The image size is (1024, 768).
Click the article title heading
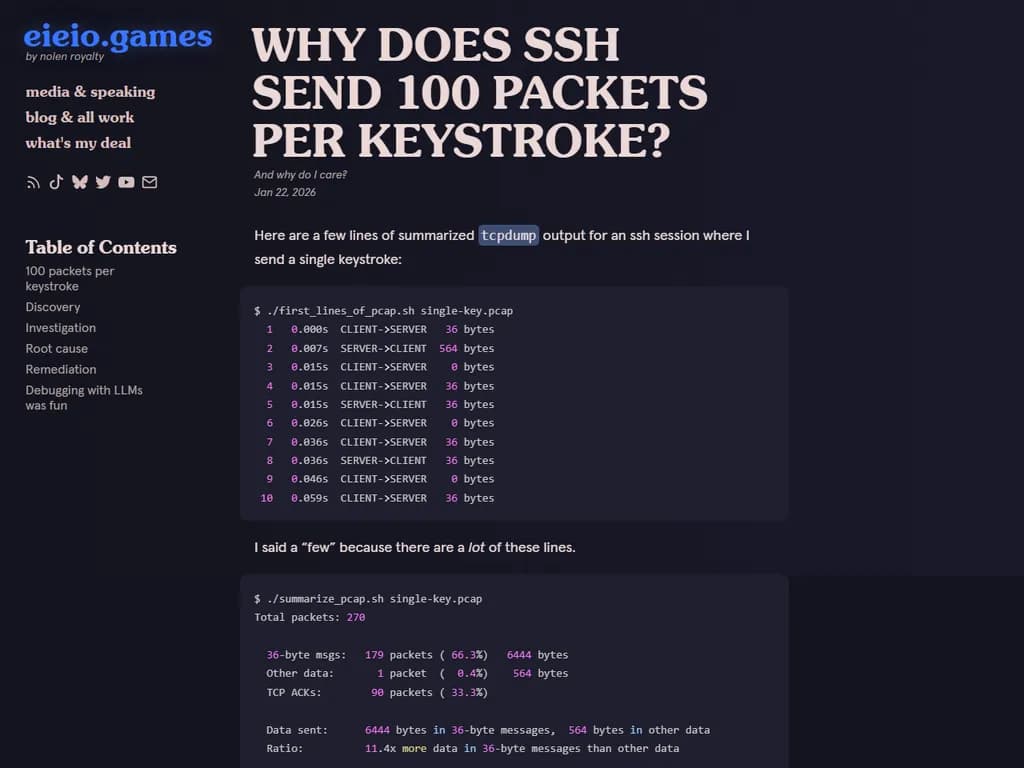click(x=480, y=92)
